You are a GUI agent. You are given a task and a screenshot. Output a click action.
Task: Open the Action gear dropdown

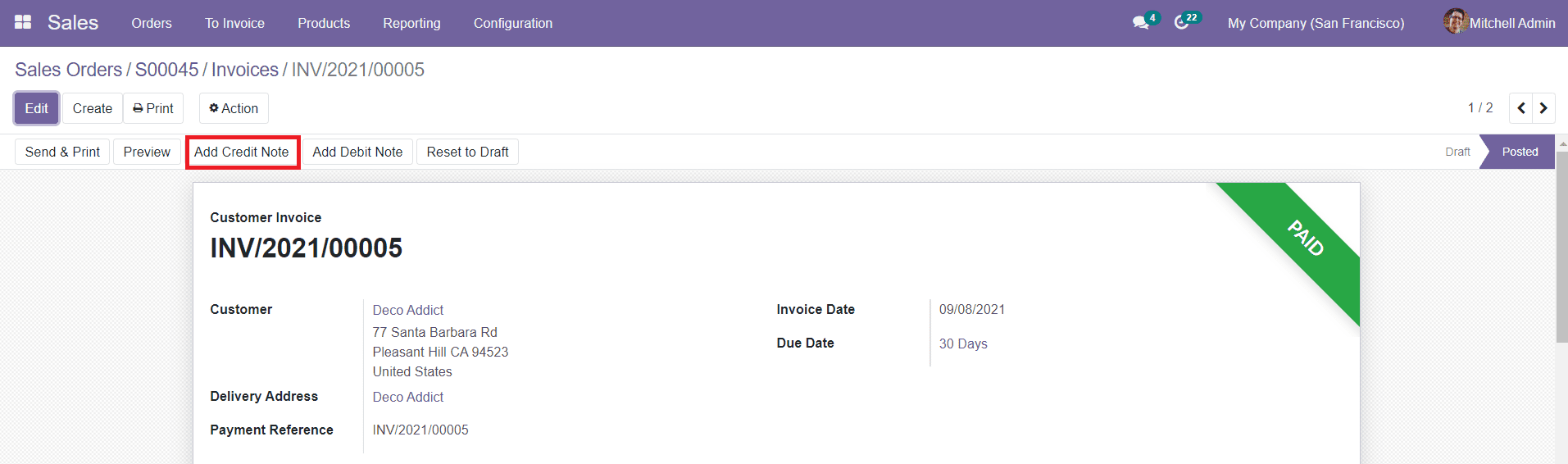click(234, 108)
